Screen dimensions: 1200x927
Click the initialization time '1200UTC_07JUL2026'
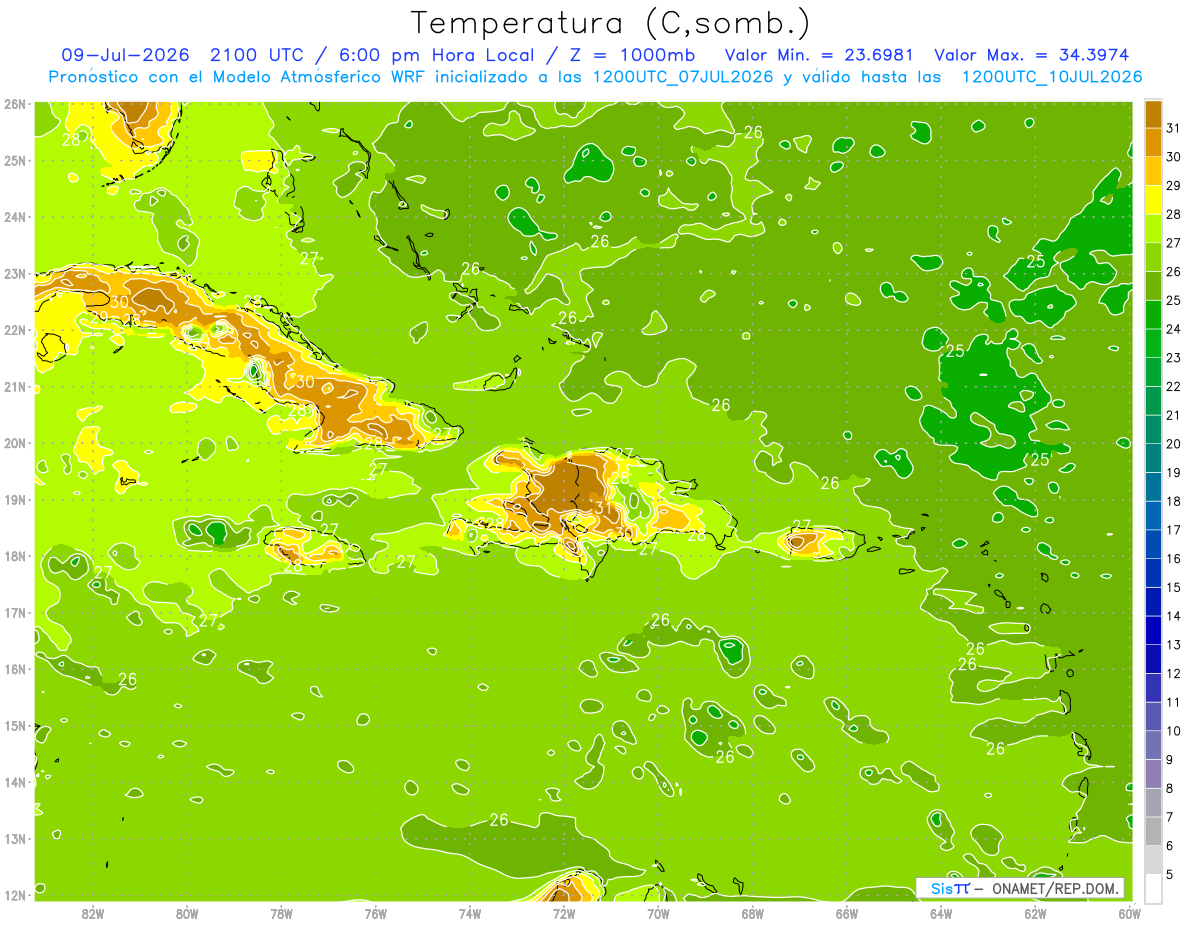coord(684,77)
